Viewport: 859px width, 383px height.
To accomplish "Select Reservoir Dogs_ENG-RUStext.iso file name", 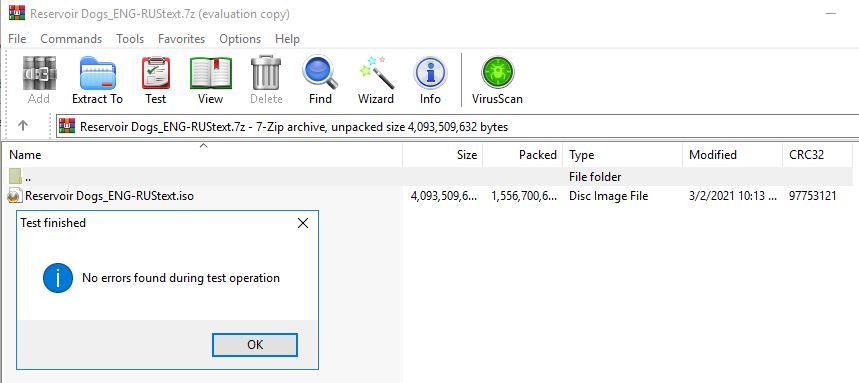I will click(x=110, y=196).
